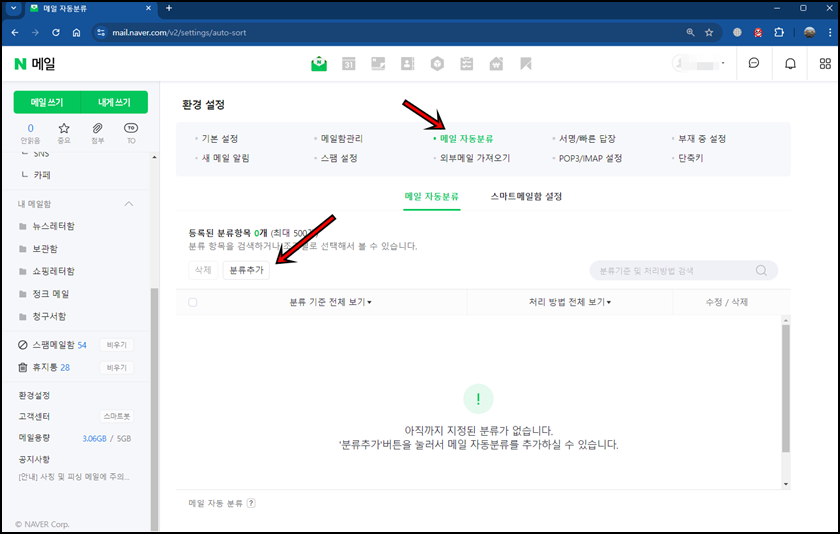Open the Calendar service icon
The height and width of the screenshot is (534, 840).
[349, 64]
